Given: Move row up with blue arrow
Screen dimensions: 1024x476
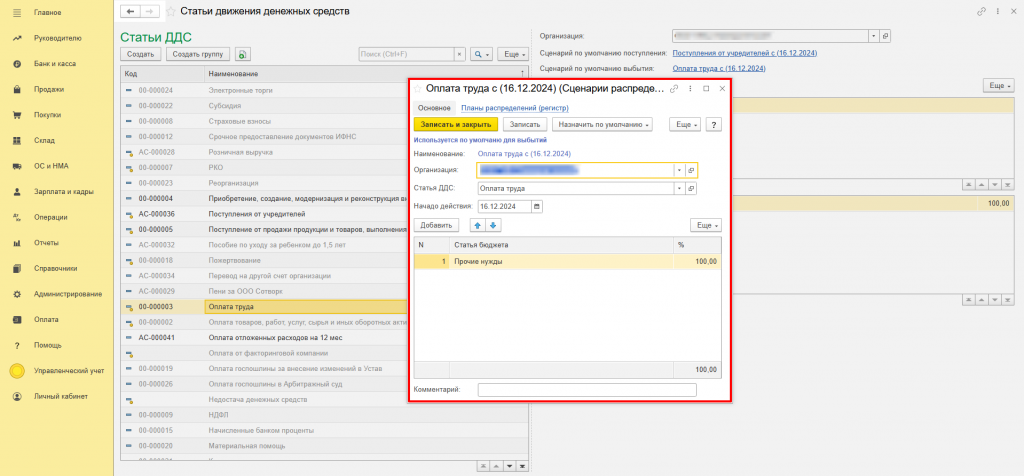Looking at the screenshot, I should [x=477, y=225].
